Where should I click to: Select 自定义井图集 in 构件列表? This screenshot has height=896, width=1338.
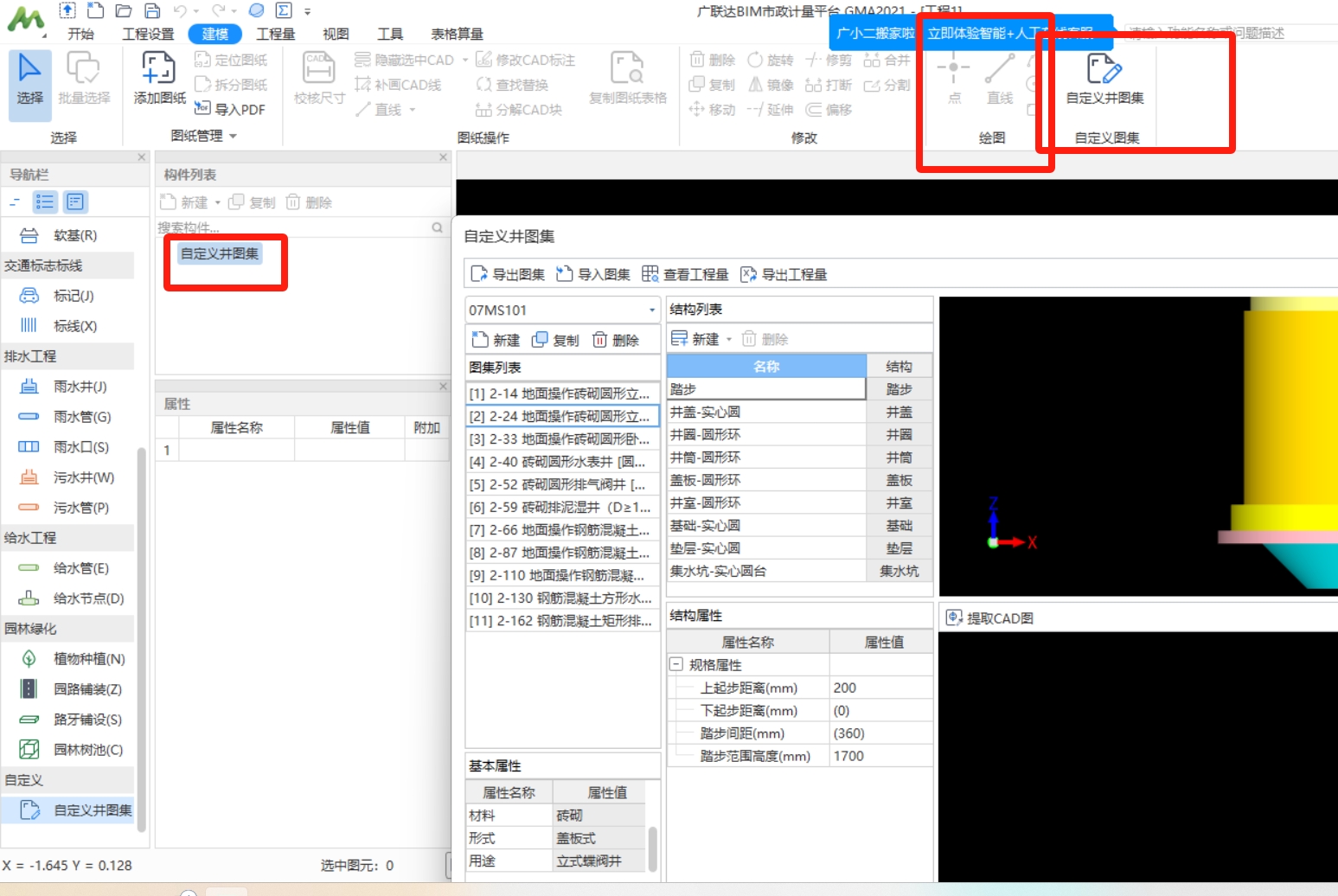coord(220,253)
